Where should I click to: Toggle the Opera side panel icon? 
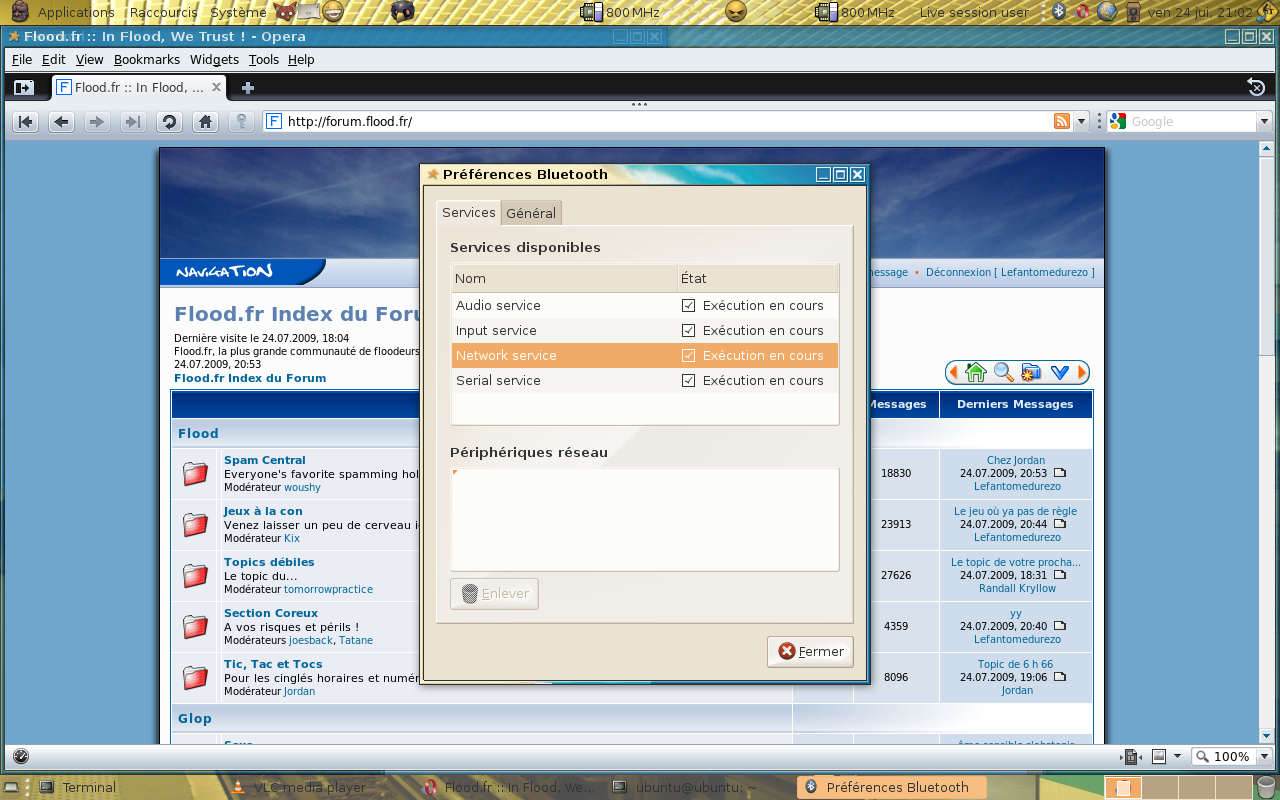coord(24,87)
